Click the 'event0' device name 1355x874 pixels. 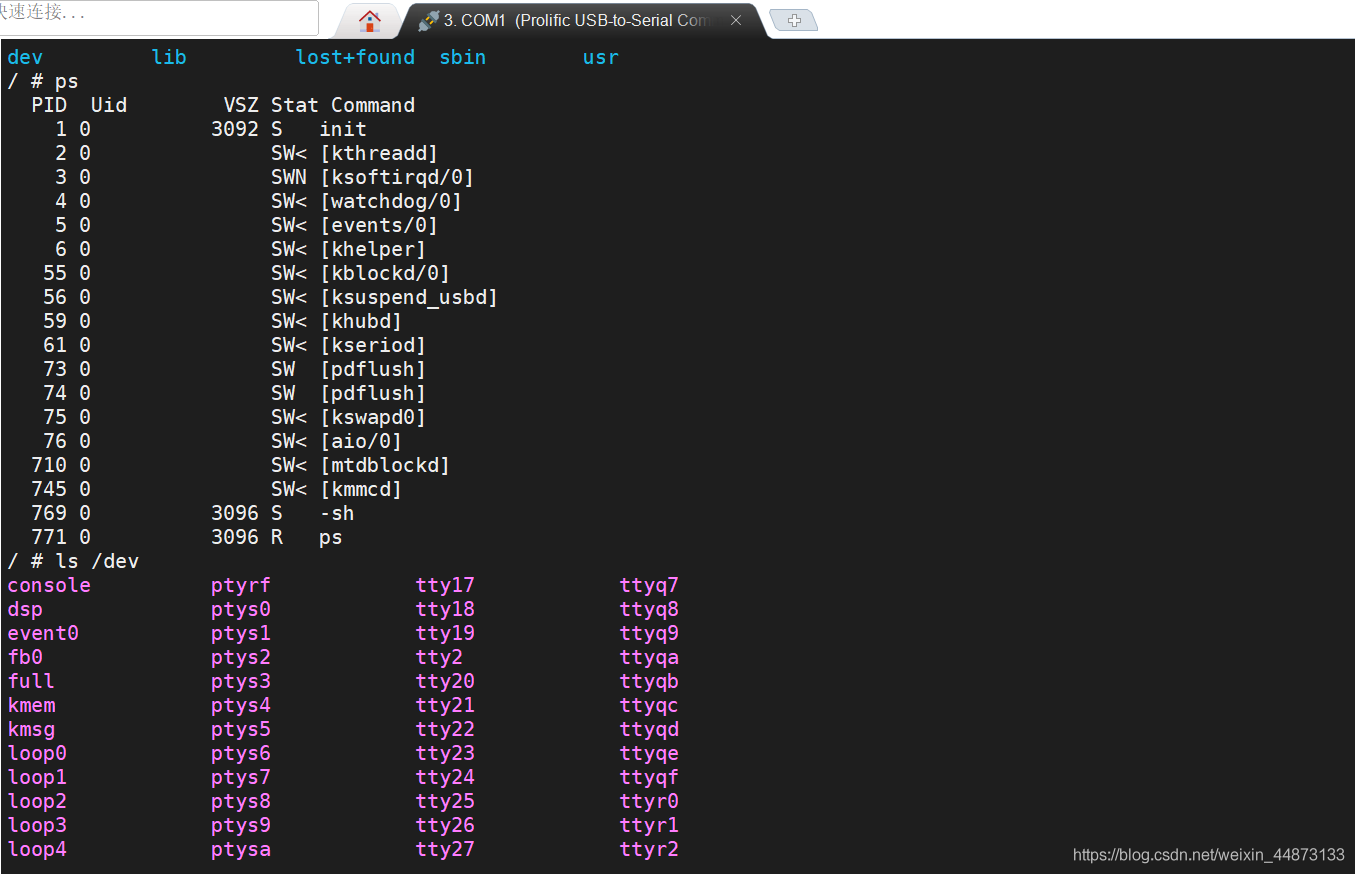(x=43, y=633)
